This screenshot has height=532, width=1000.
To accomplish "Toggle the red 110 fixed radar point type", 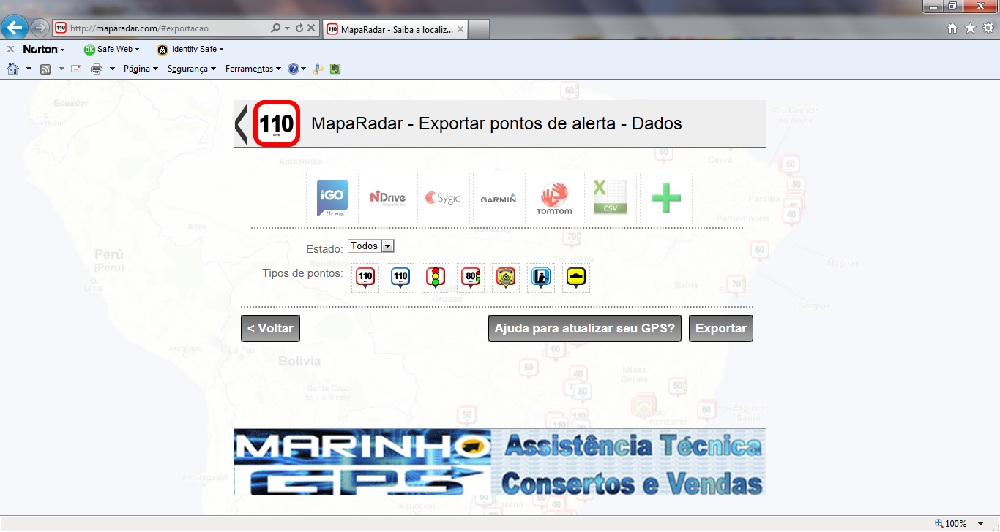I will point(365,277).
